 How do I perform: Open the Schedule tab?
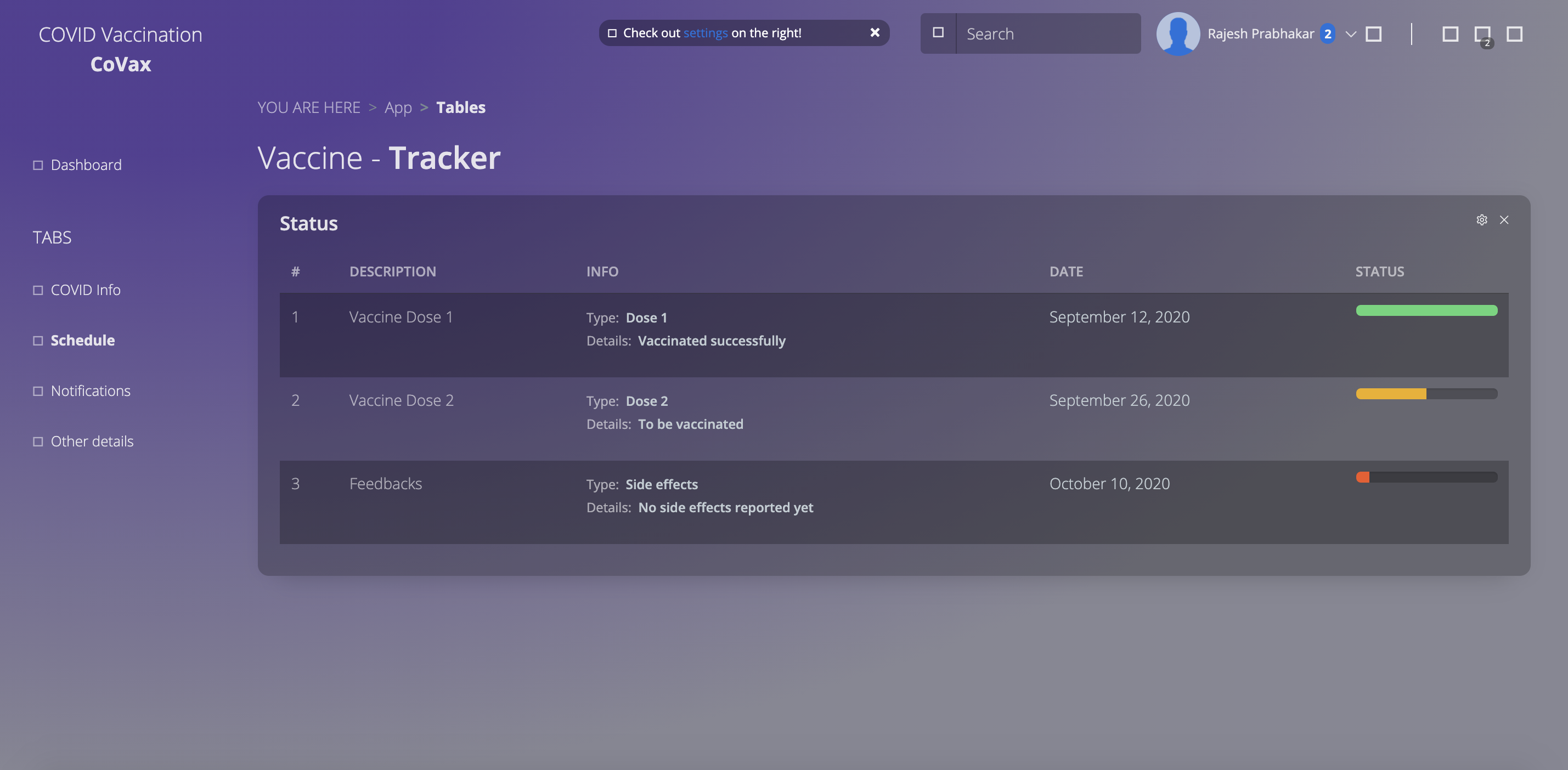click(x=82, y=340)
